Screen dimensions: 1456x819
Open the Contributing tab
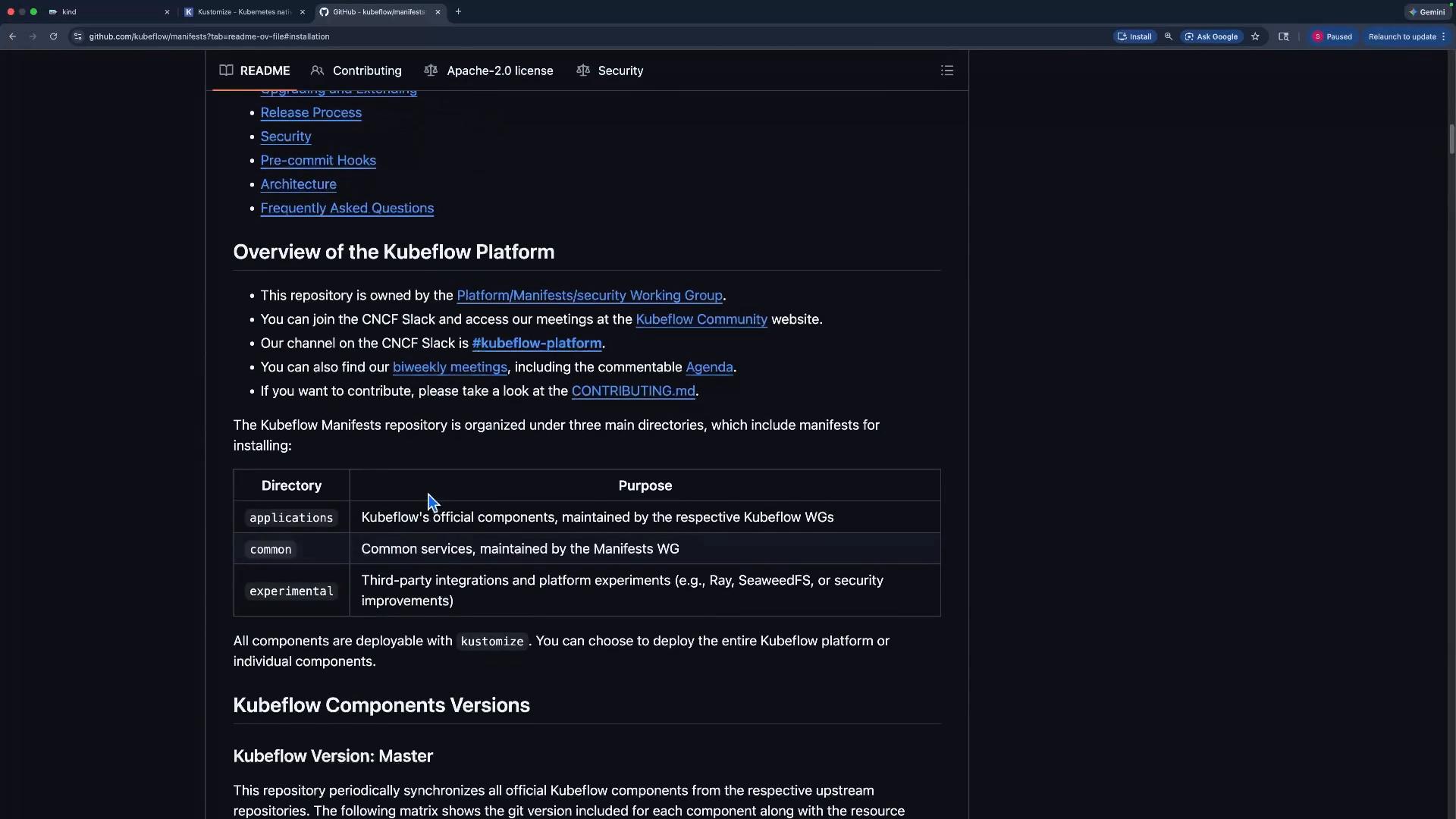point(356,71)
